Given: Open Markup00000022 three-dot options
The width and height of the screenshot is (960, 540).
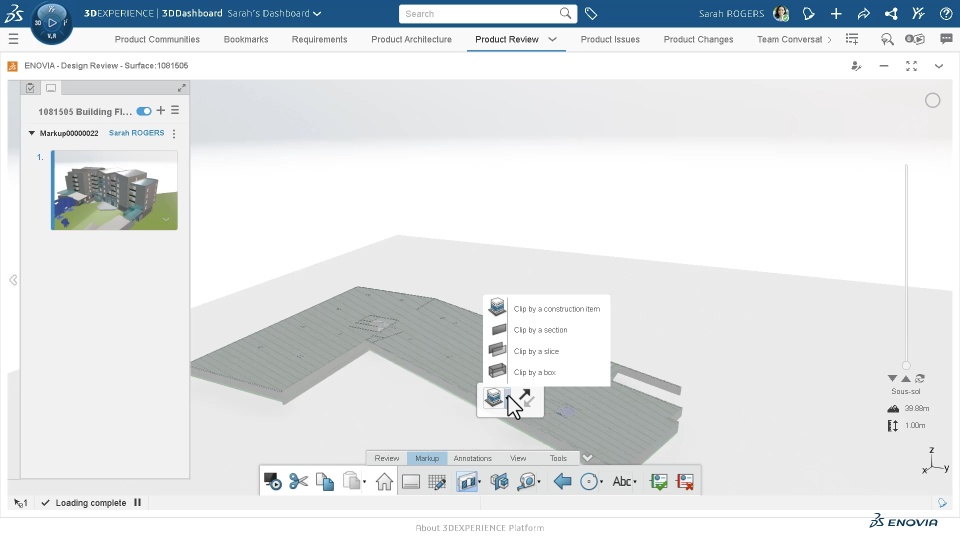Looking at the screenshot, I should 174,133.
